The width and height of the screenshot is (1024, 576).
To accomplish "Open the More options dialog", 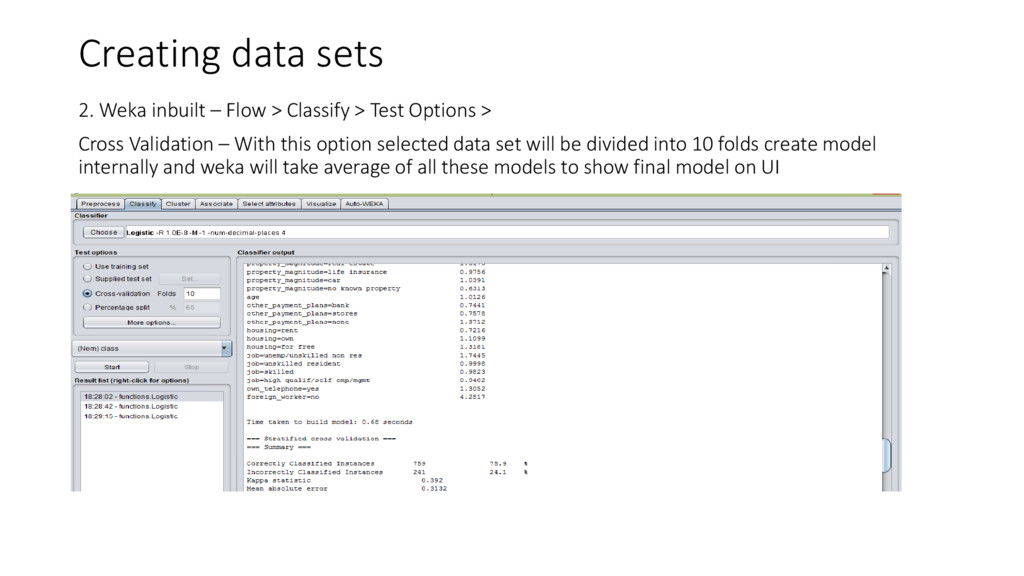I will click(152, 323).
